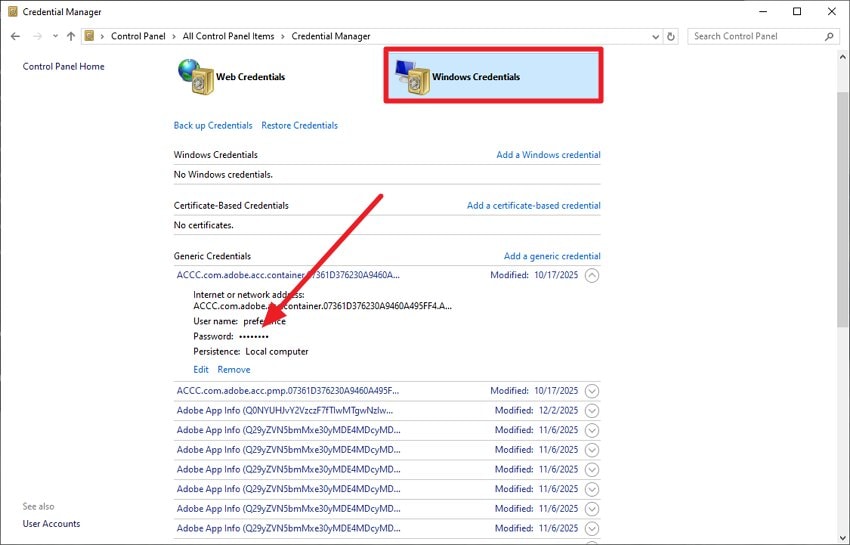This screenshot has height=545, width=850.
Task: Click the Web Credentials globe vault icon
Action: point(195,76)
